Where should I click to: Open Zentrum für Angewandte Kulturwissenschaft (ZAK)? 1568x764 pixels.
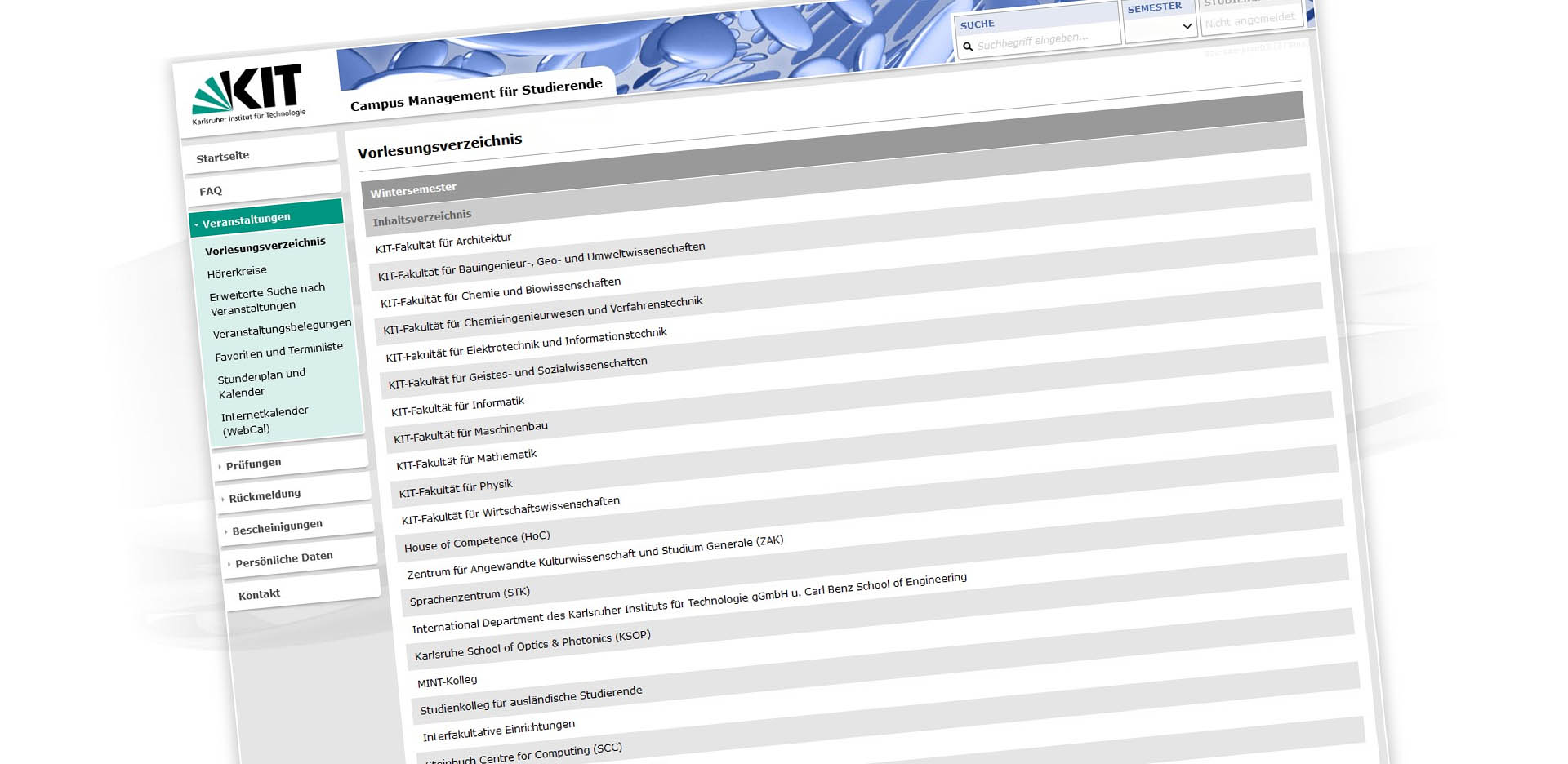[x=595, y=557]
